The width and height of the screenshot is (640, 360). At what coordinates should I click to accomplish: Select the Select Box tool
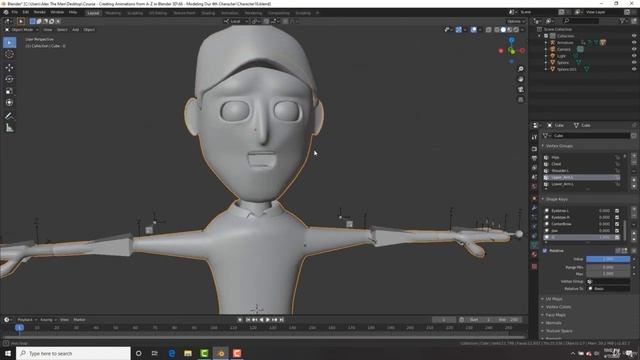[9, 42]
